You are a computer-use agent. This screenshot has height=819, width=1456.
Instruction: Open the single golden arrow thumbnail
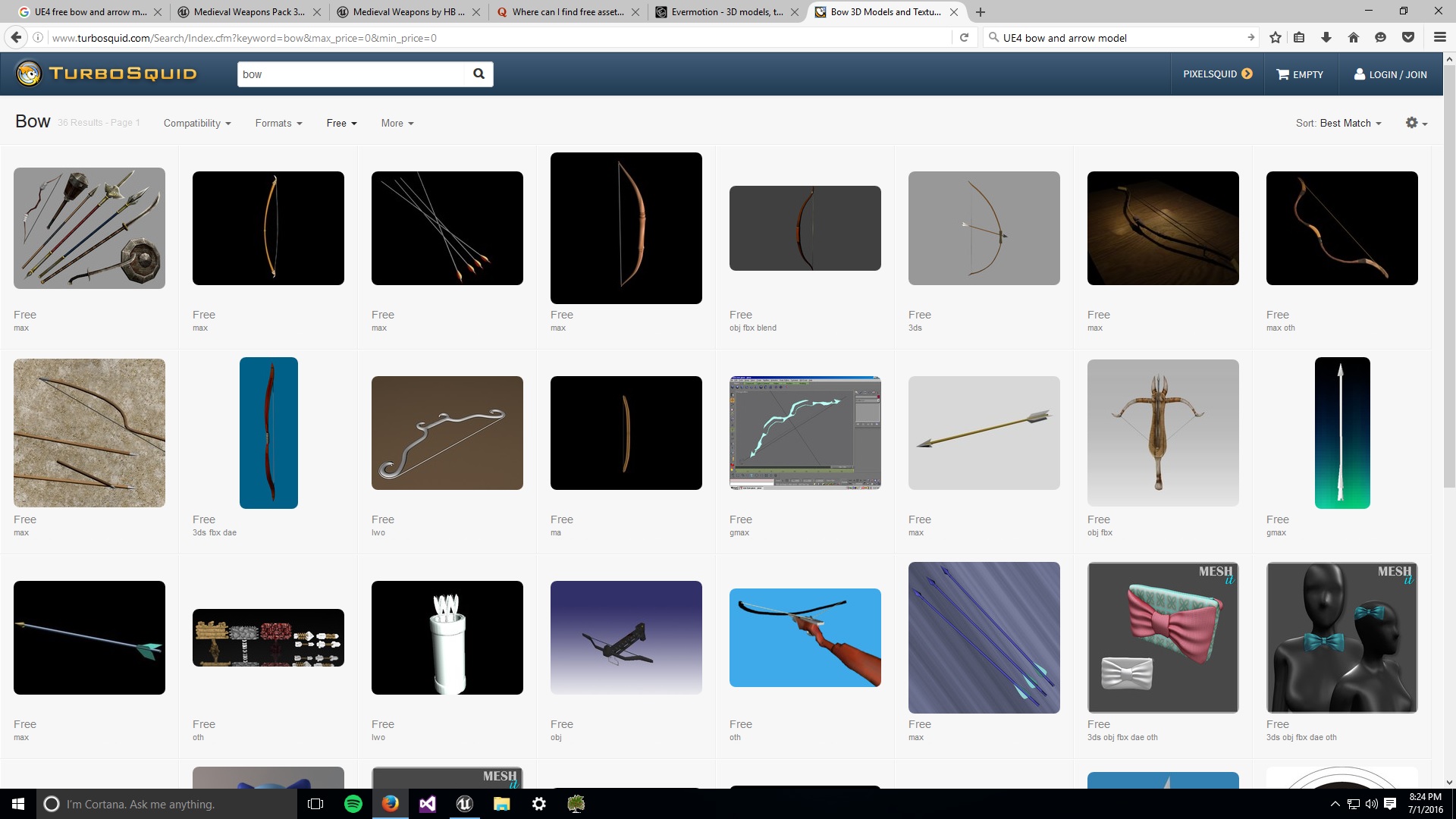click(984, 433)
